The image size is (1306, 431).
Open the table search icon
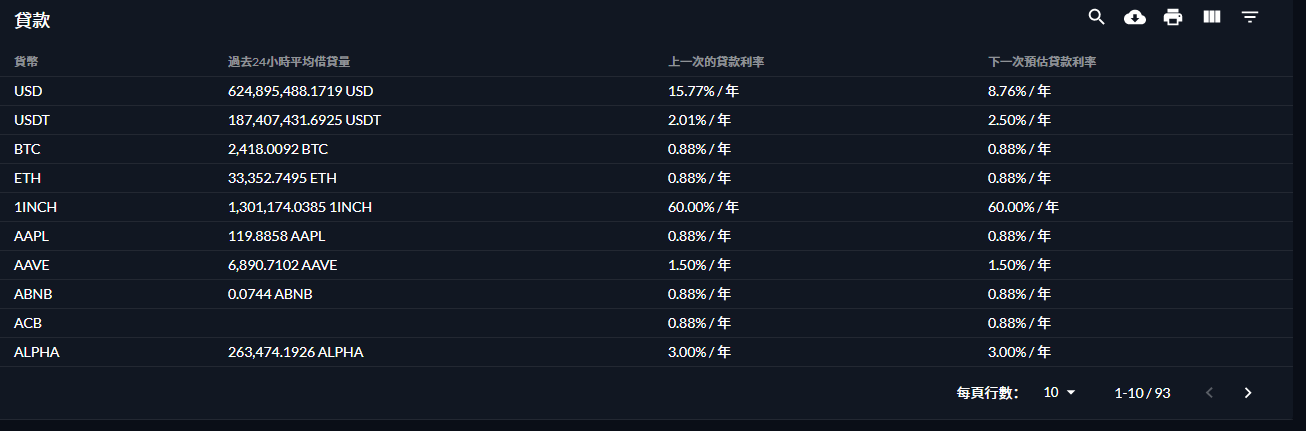click(1097, 17)
